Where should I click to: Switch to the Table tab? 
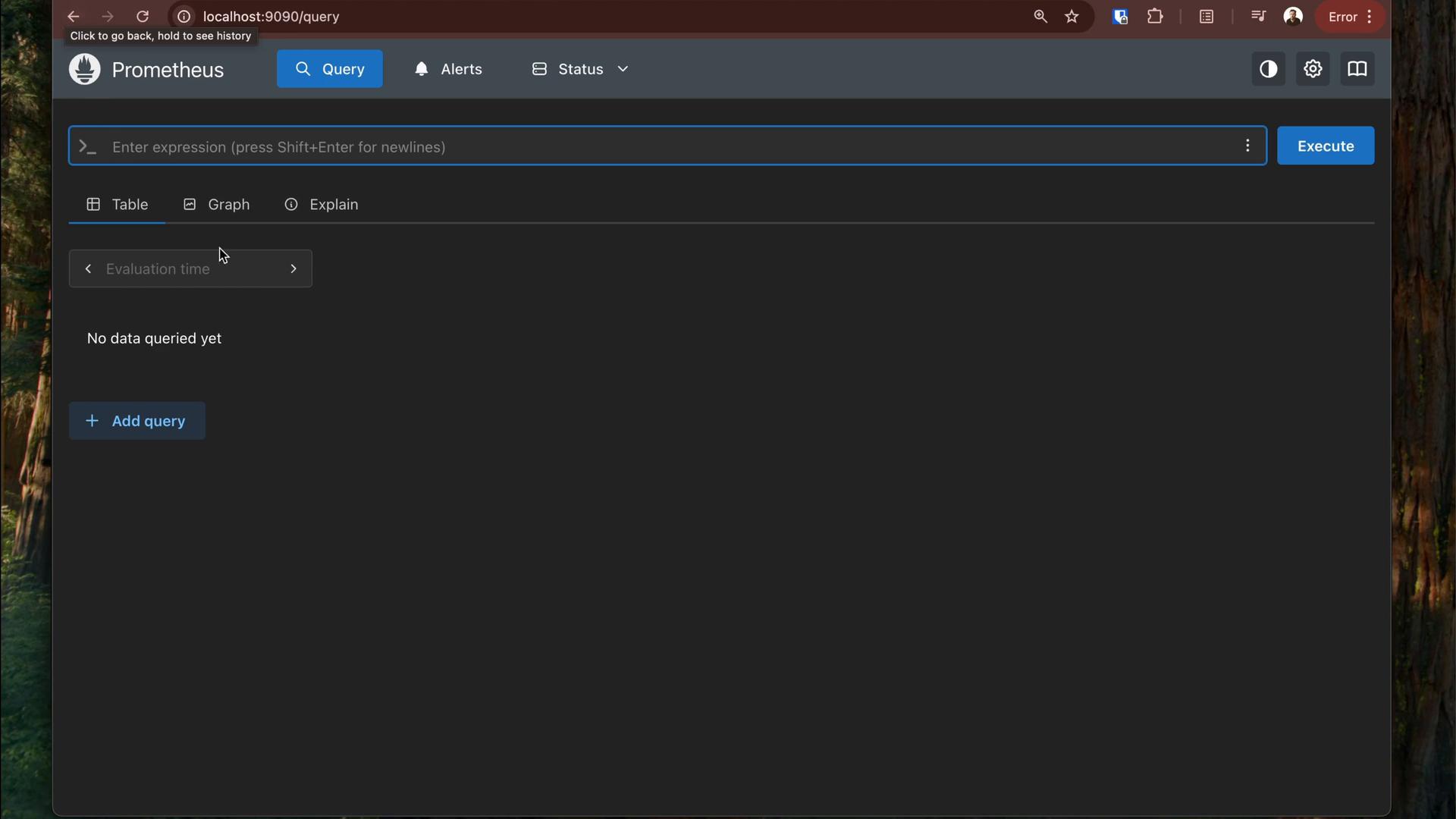click(x=117, y=205)
